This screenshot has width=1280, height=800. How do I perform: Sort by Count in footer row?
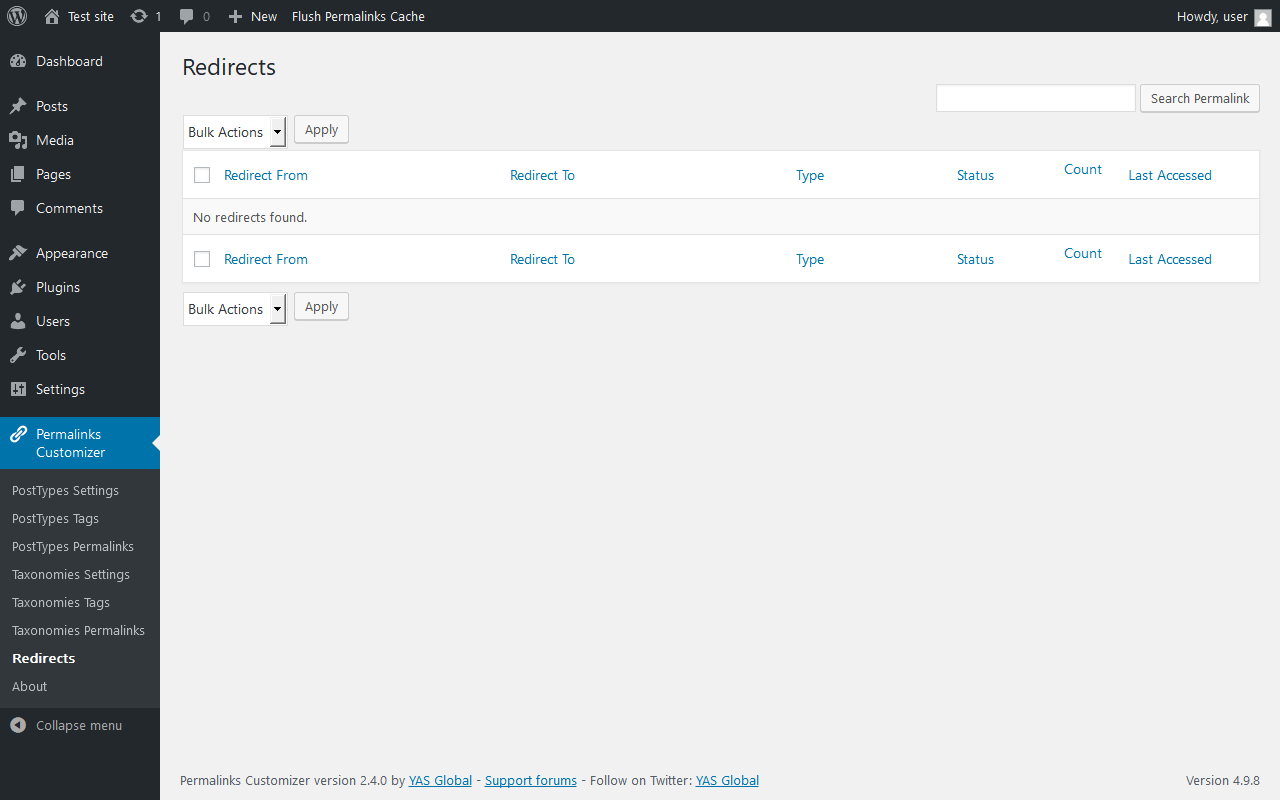click(1083, 253)
